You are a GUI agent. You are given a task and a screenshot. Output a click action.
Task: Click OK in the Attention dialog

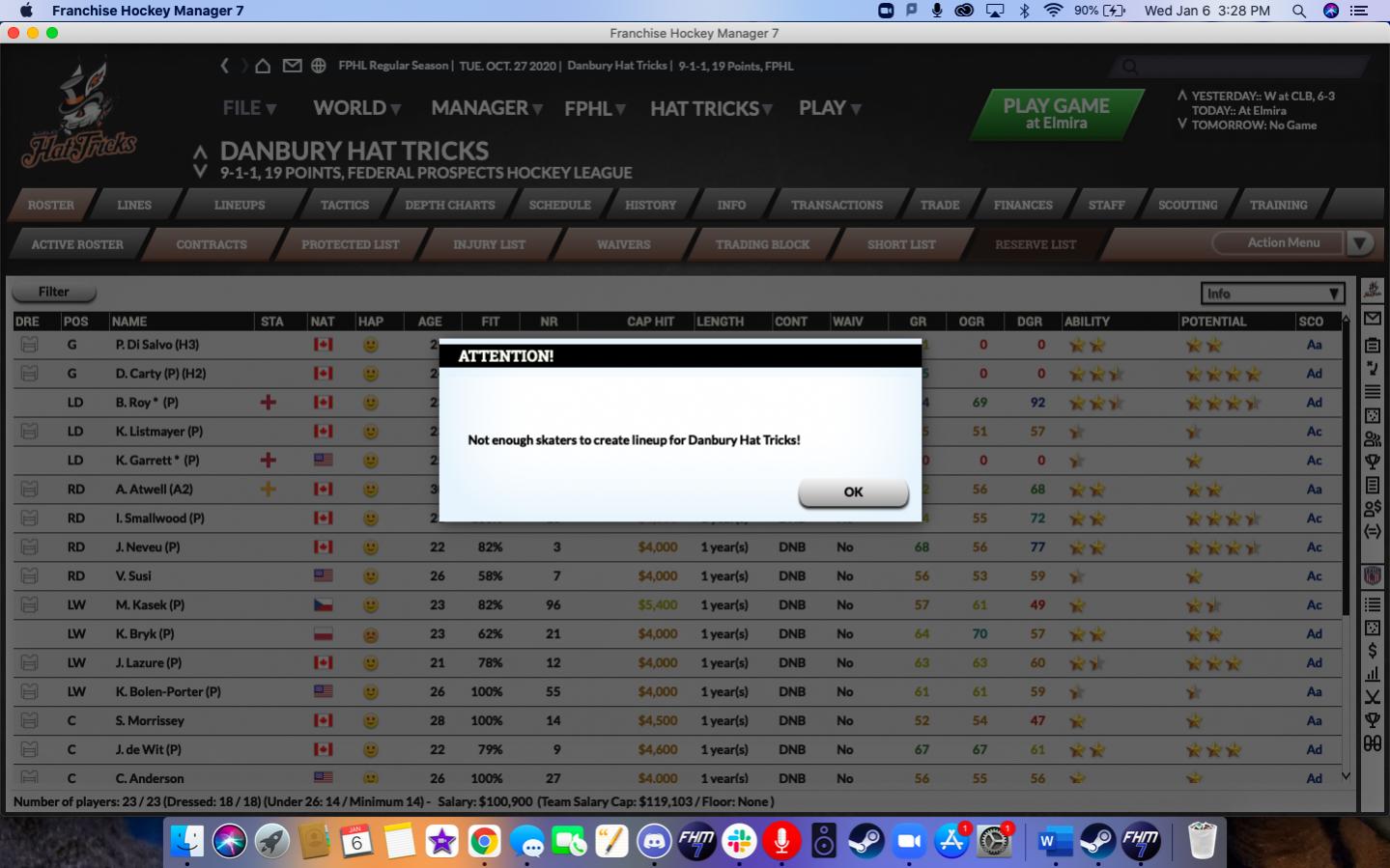853,492
